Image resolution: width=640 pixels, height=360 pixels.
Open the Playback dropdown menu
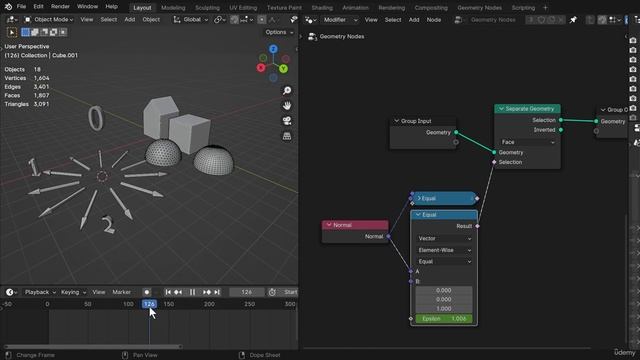tap(40, 292)
